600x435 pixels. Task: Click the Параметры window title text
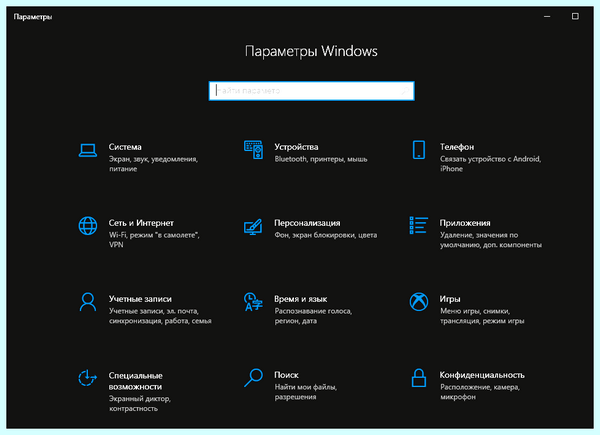pos(33,17)
